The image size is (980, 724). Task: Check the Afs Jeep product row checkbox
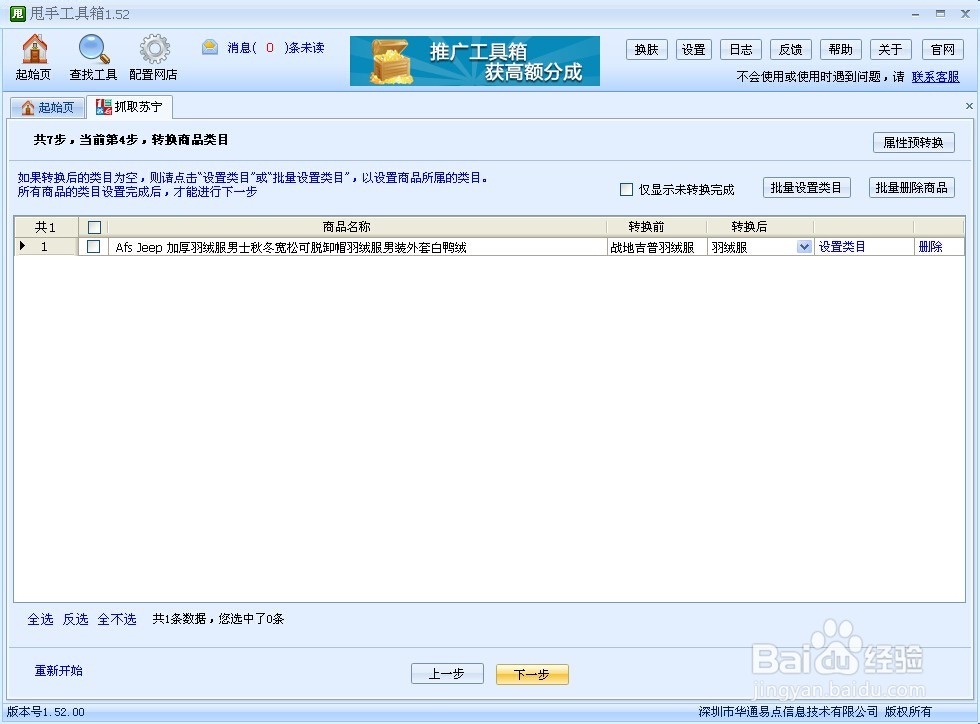point(93,246)
